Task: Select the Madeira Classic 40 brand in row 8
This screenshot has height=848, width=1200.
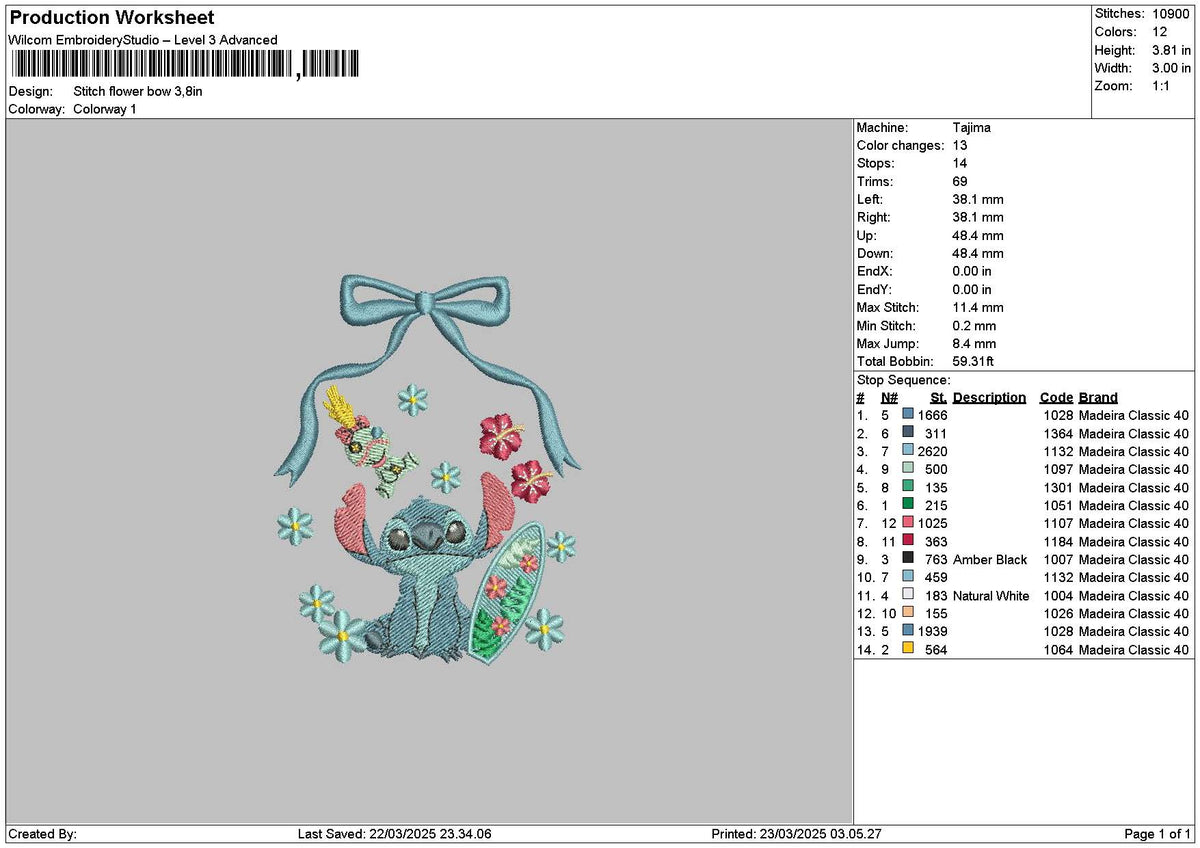Action: [x=1134, y=541]
